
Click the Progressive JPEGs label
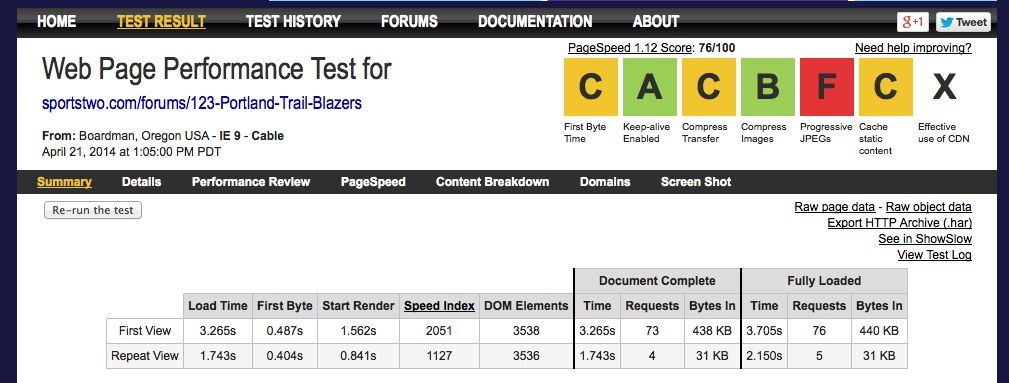tap(826, 133)
